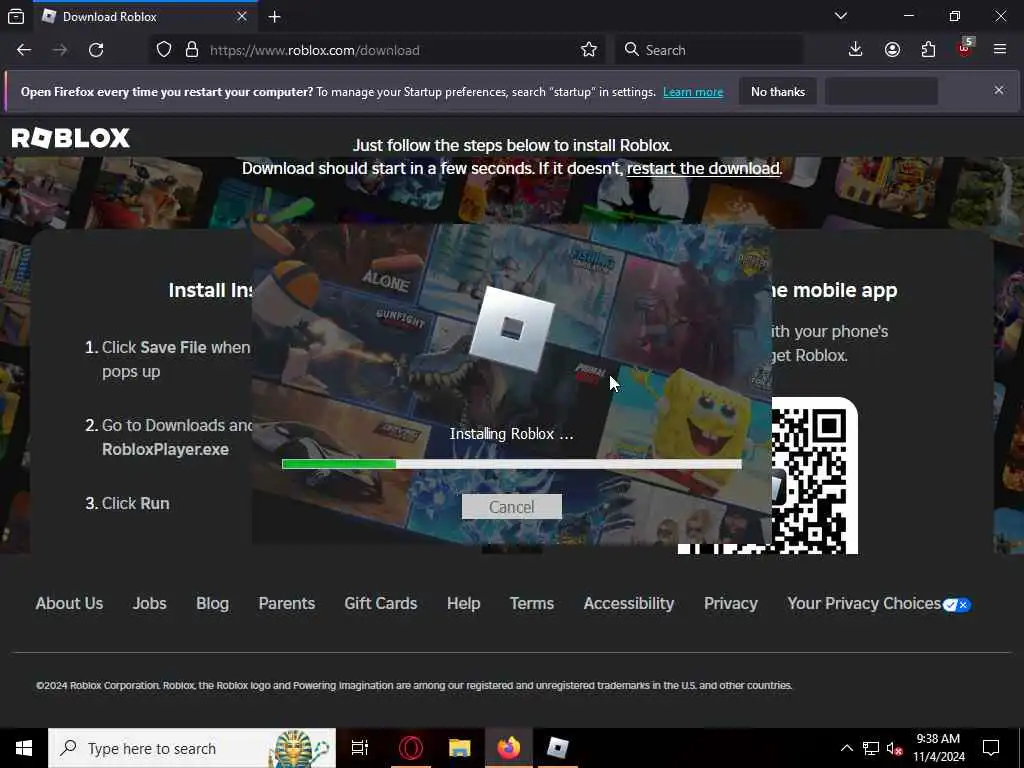This screenshot has height=768, width=1024.
Task: Open the Jobs footer link
Action: 150,603
